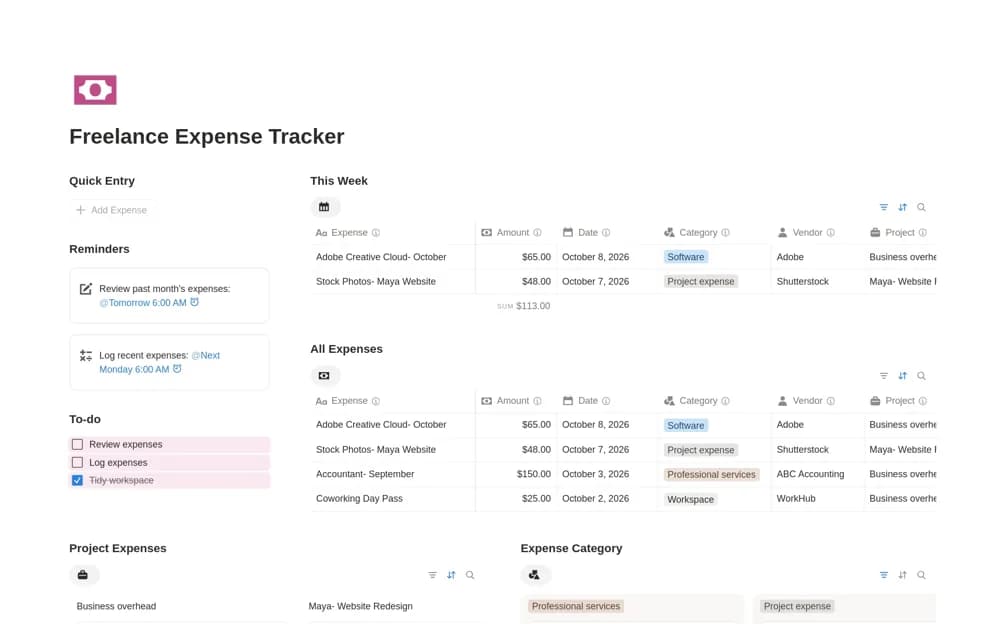
Task: Search within This Week table
Action: (x=922, y=207)
